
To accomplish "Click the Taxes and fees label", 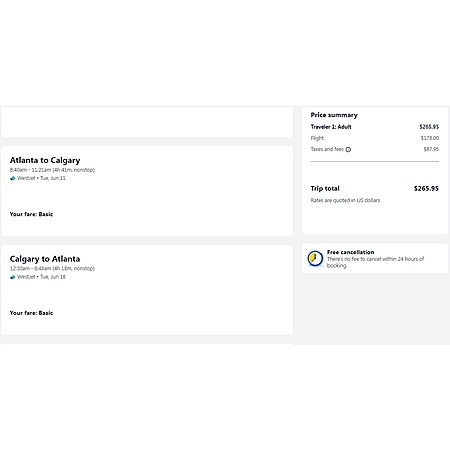I will [x=327, y=149].
